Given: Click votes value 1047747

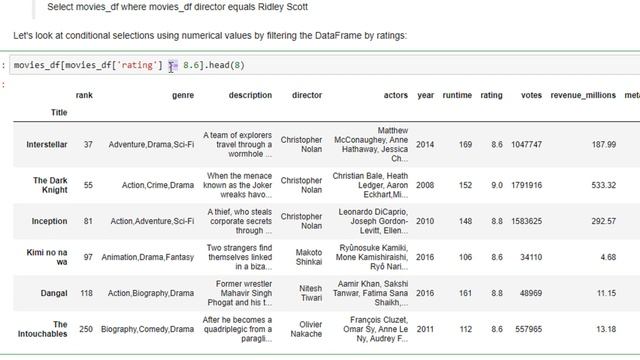Looking at the screenshot, I should 527,144.
